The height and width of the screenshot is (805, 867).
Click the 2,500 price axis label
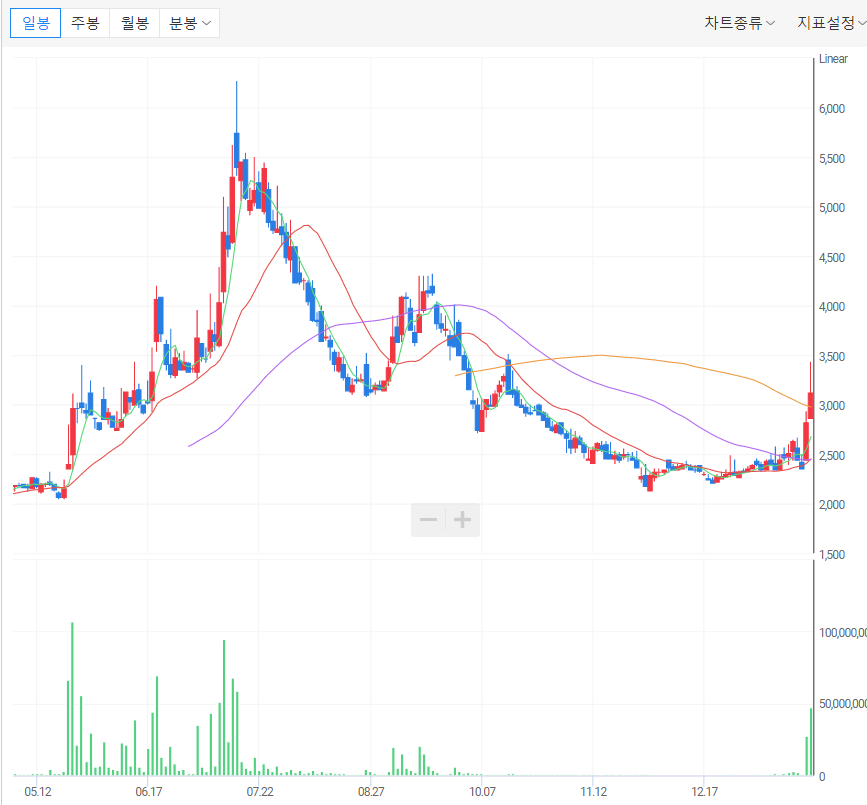pos(832,456)
